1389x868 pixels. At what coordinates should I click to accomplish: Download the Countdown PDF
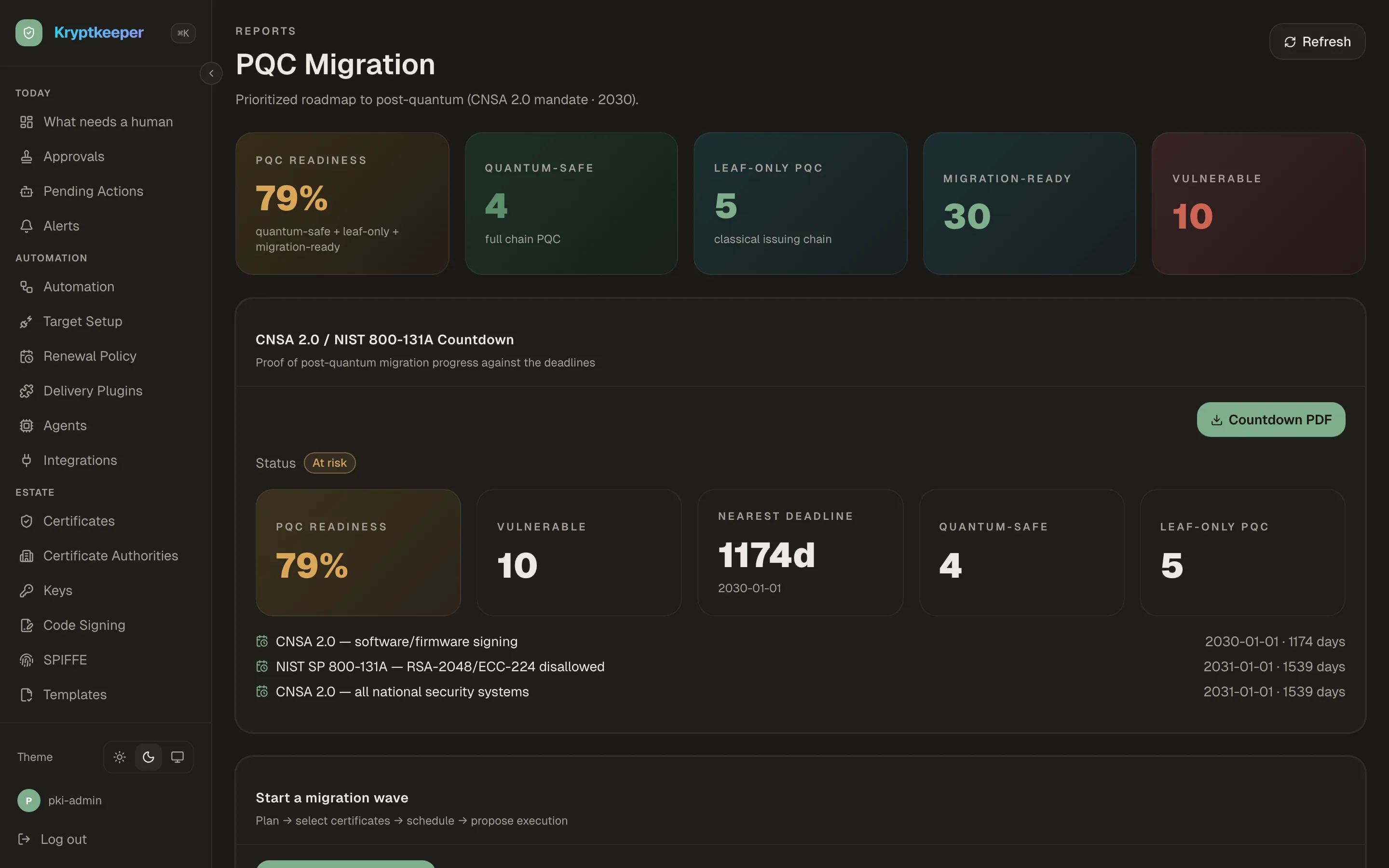[x=1271, y=420]
